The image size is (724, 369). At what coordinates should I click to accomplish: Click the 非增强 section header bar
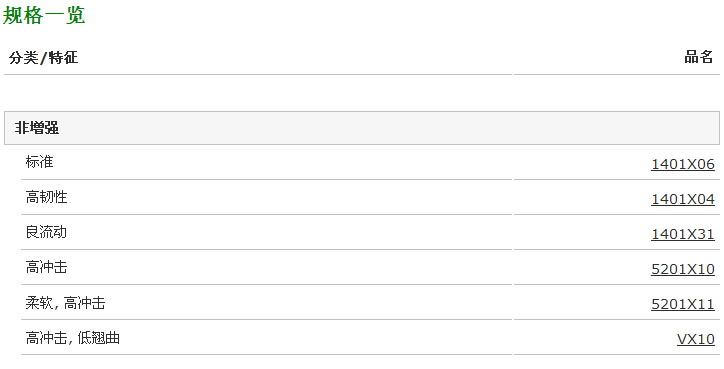pyautogui.click(x=362, y=128)
